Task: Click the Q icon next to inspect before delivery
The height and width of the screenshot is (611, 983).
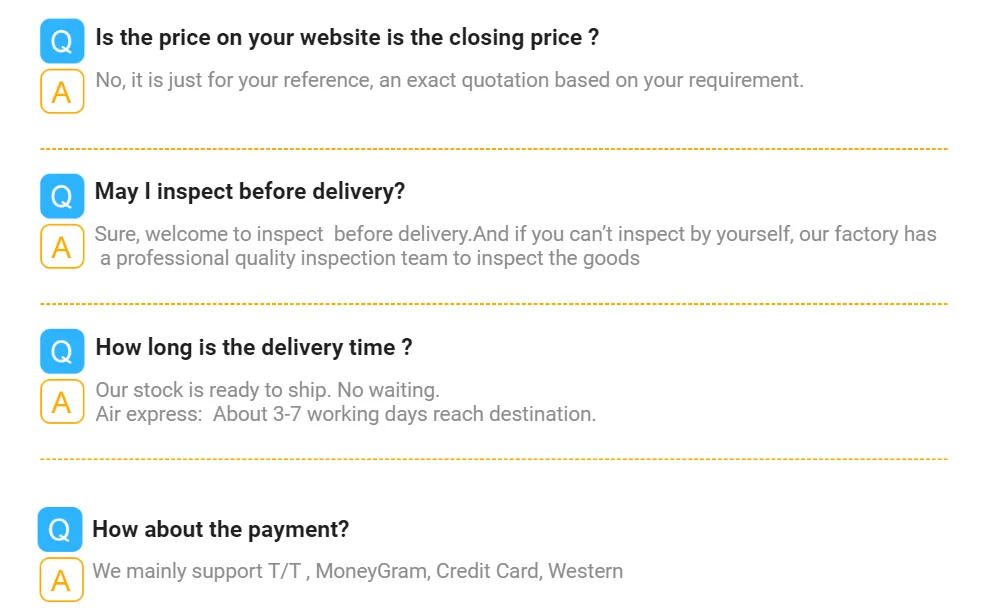Action: tap(62, 196)
